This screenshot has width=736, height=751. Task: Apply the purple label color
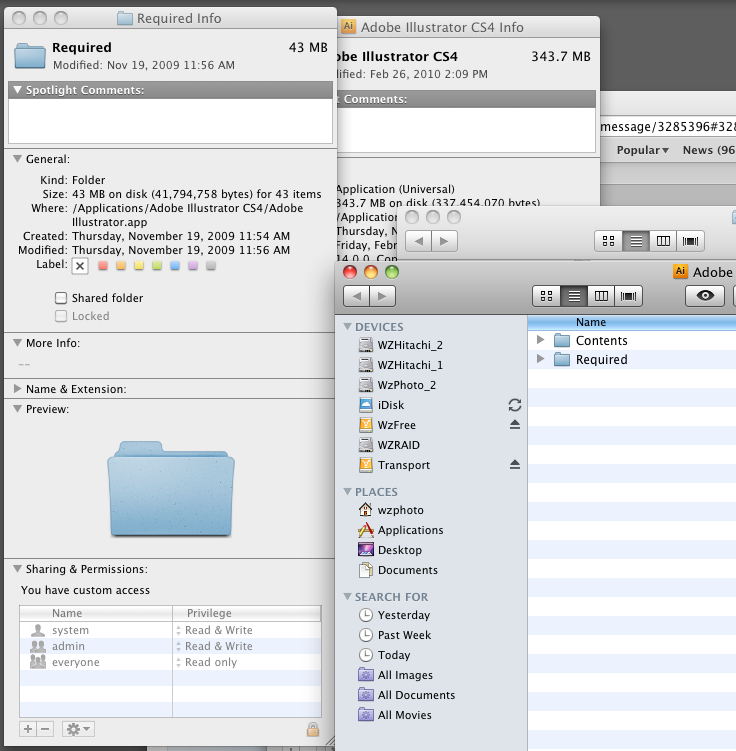pos(193,265)
